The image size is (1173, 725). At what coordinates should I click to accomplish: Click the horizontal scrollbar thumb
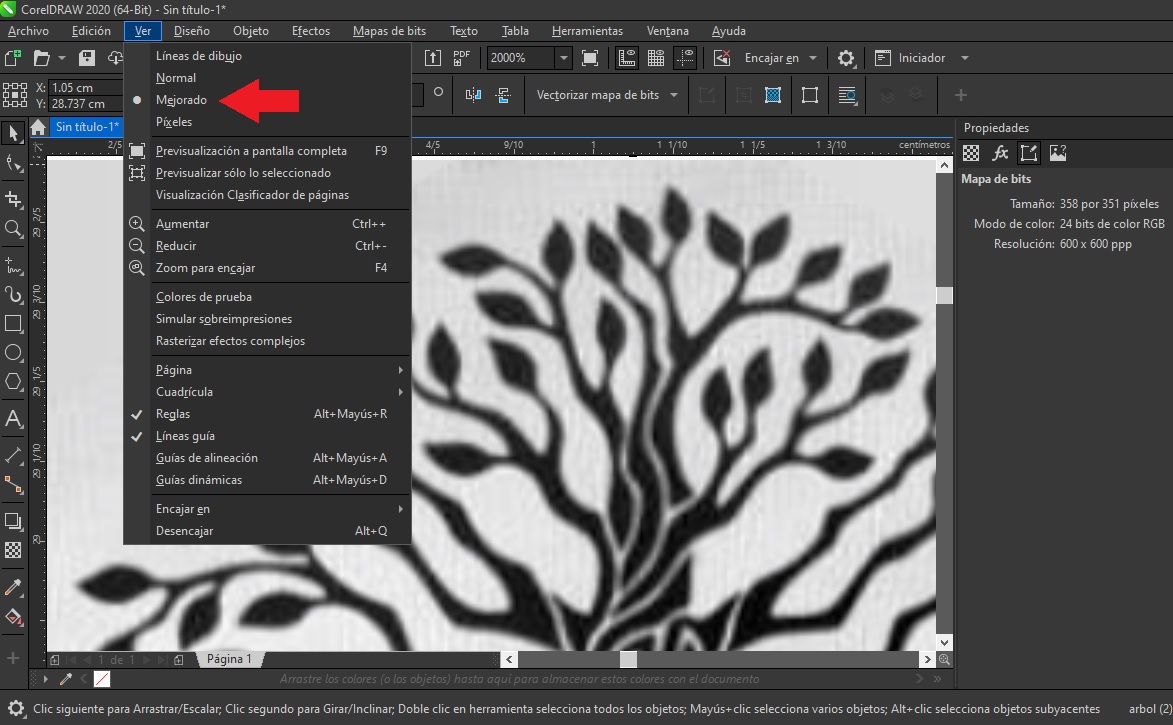coord(628,659)
